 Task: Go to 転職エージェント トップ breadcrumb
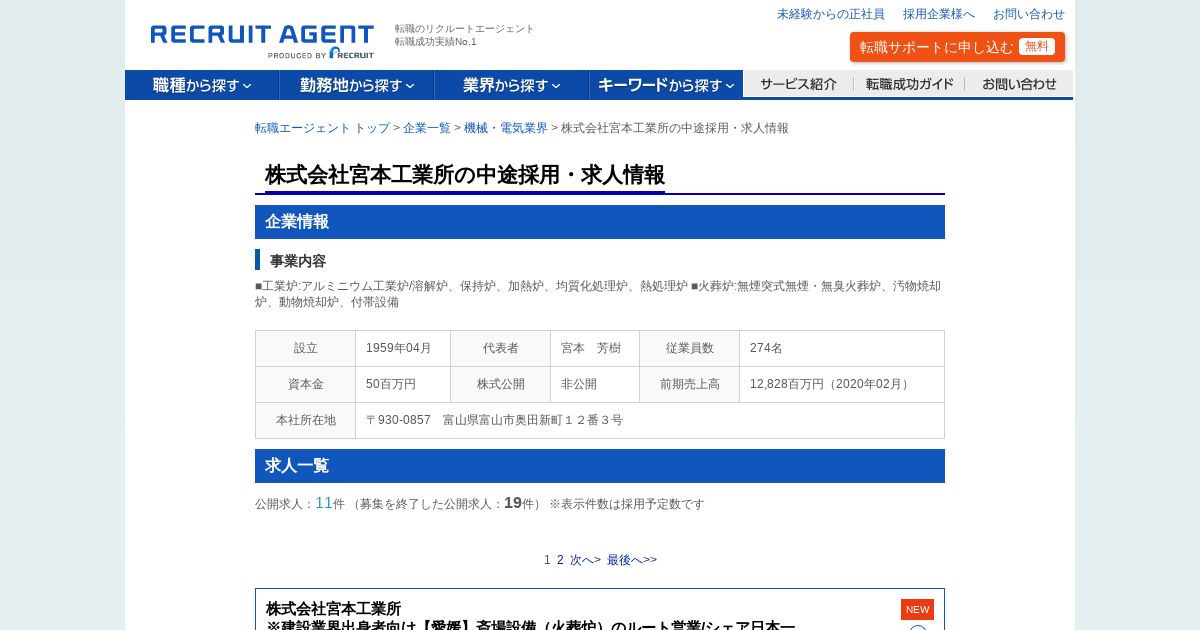click(x=322, y=128)
